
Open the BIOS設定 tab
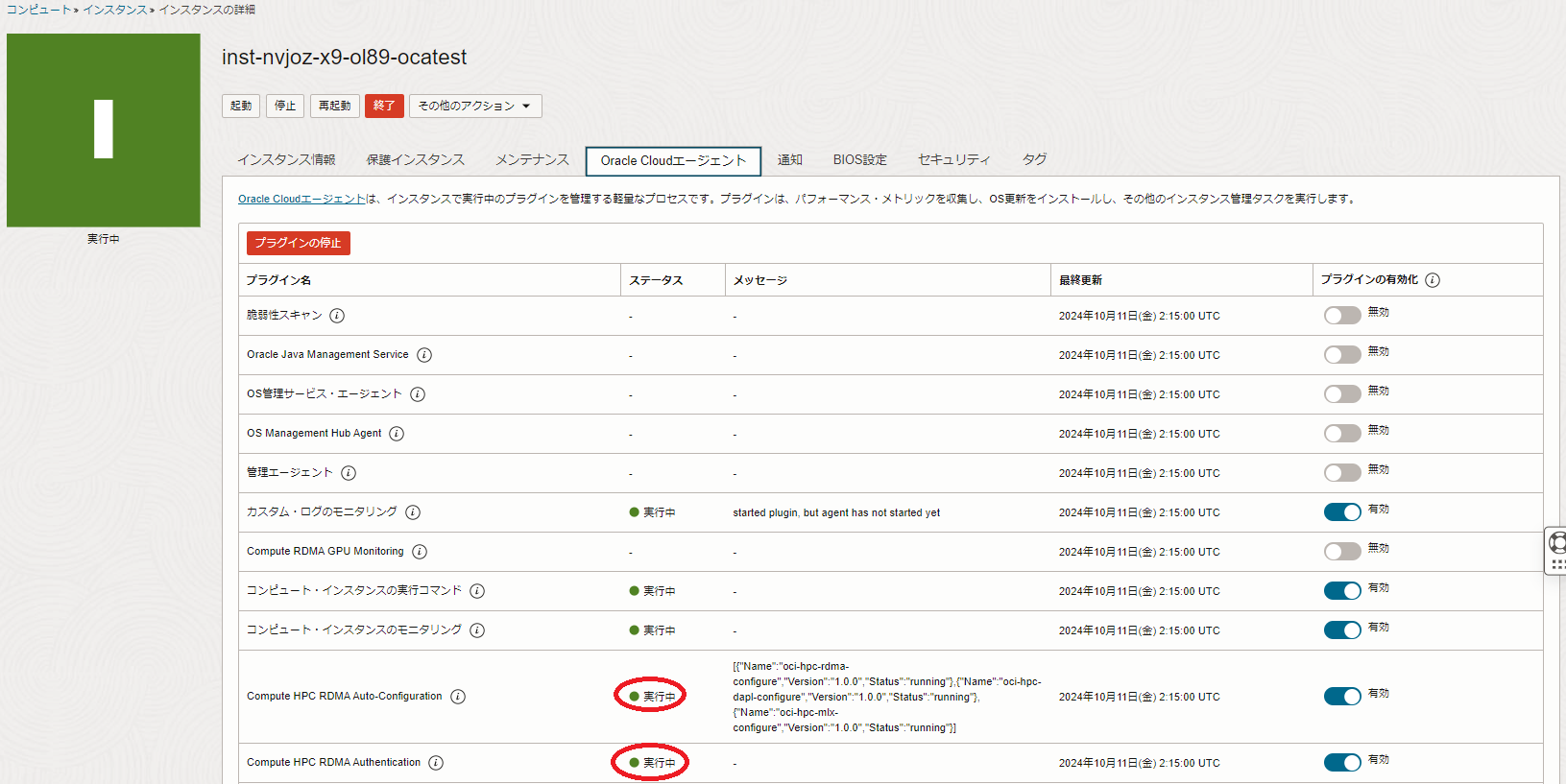[x=859, y=160]
